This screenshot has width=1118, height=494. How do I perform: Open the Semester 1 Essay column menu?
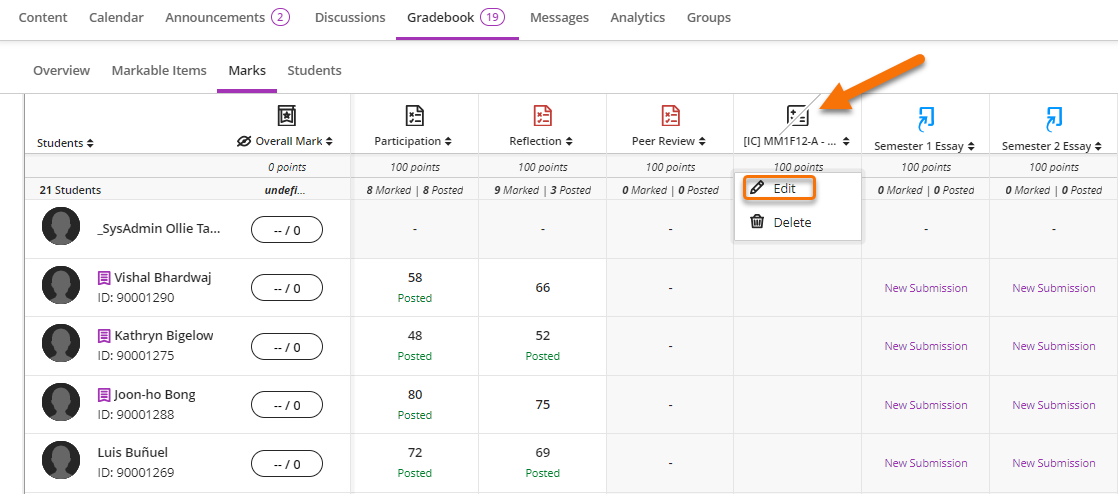point(970,146)
